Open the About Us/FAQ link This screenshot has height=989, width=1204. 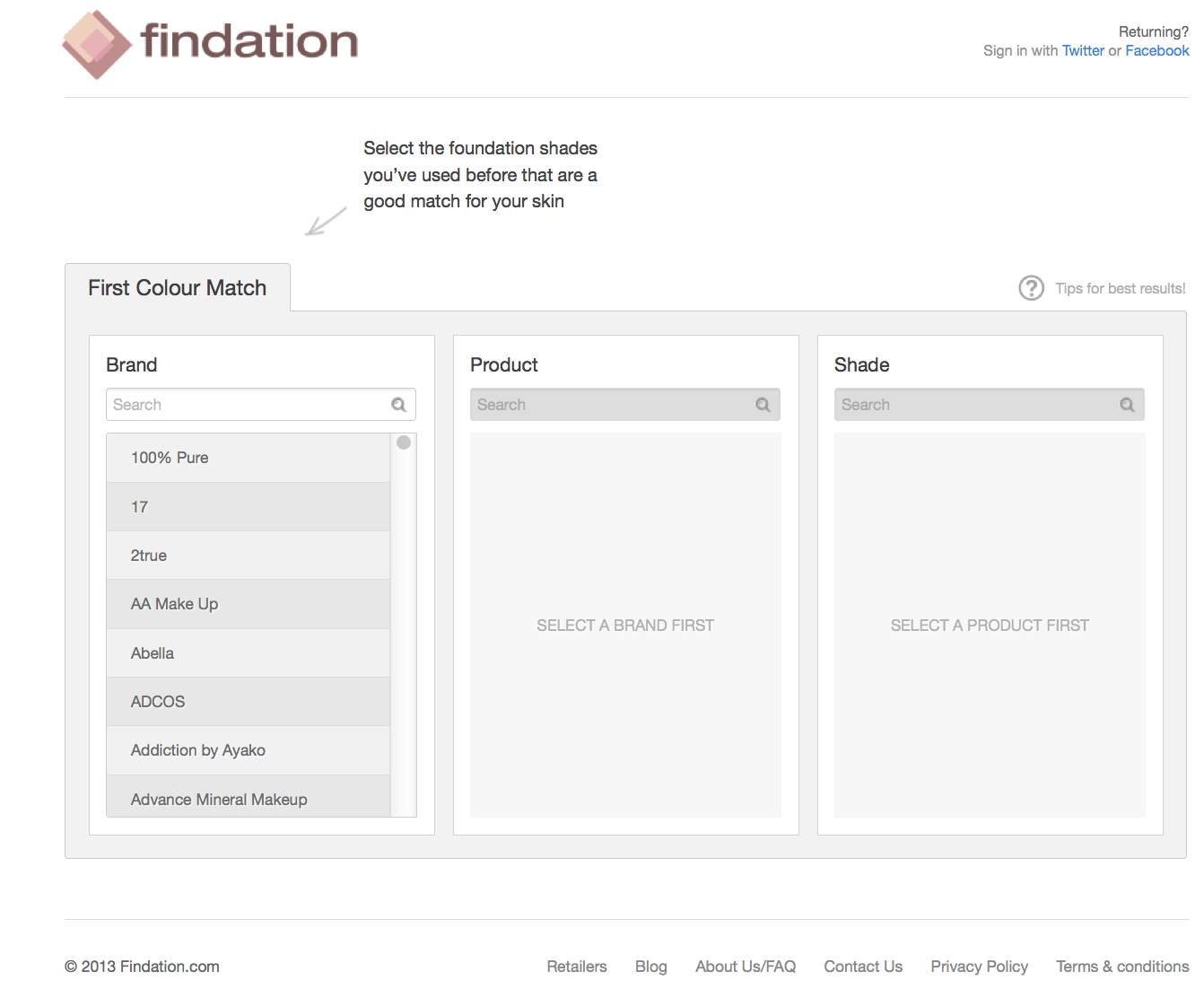[746, 967]
